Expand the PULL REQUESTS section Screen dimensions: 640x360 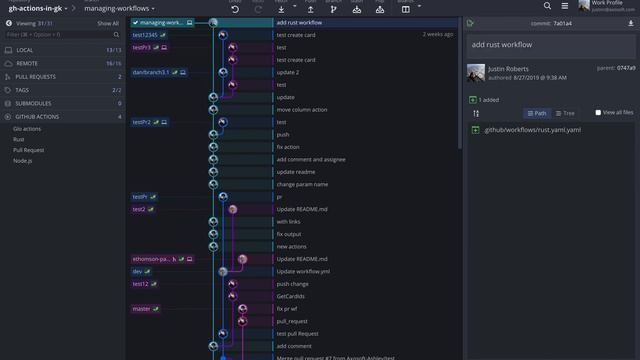63,77
